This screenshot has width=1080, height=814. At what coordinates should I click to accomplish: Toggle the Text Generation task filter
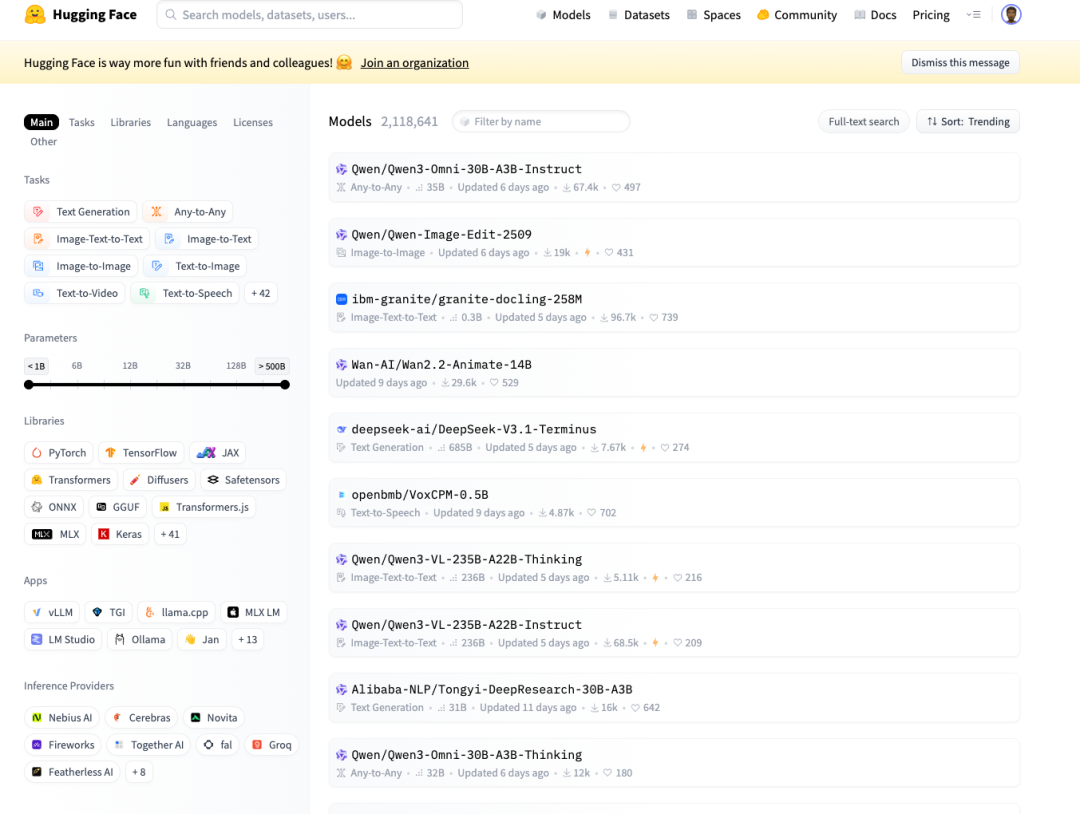81,212
